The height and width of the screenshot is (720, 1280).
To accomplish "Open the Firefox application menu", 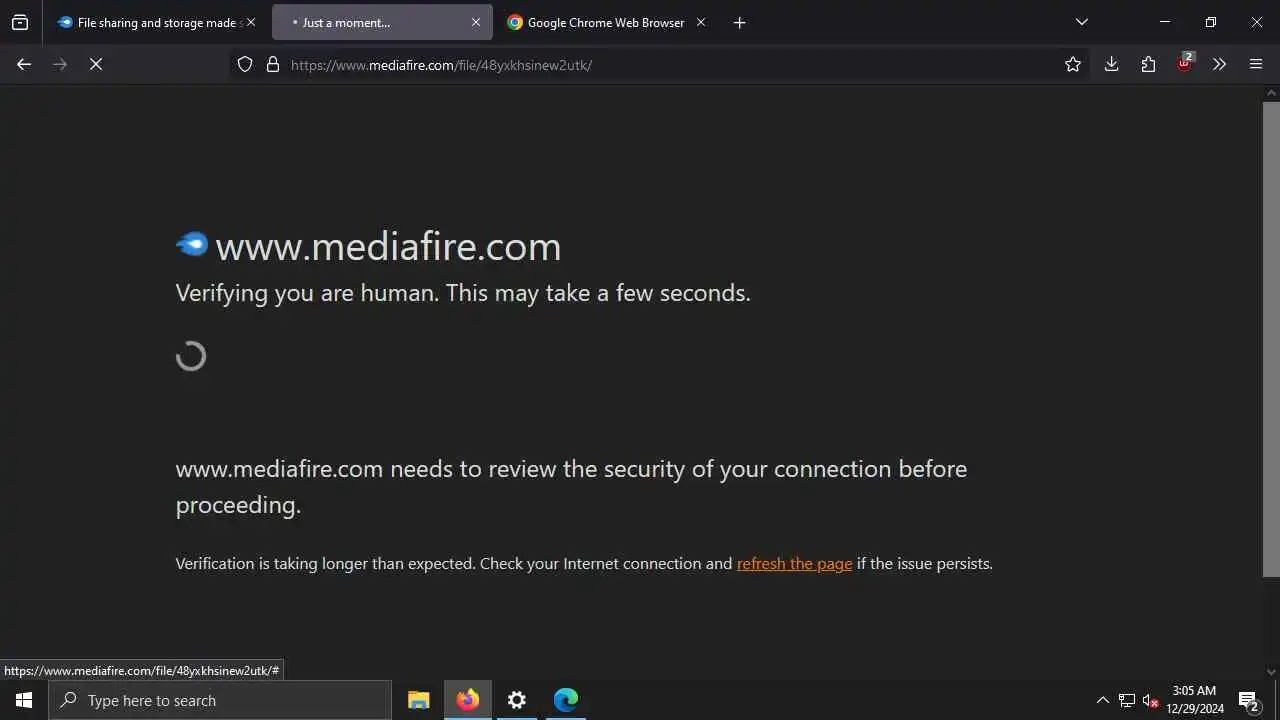I will (x=1256, y=64).
